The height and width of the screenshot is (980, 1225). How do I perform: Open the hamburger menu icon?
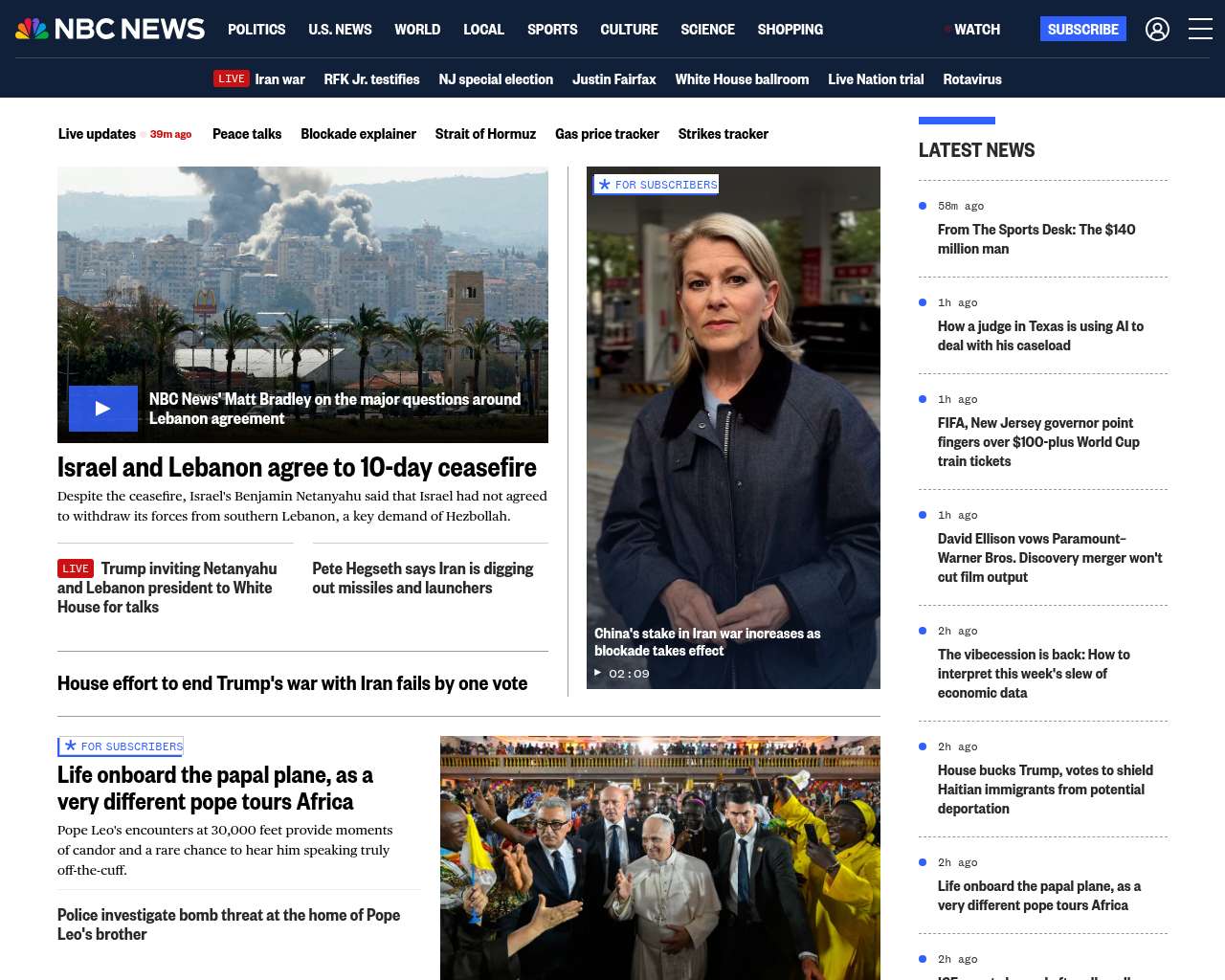click(x=1200, y=30)
